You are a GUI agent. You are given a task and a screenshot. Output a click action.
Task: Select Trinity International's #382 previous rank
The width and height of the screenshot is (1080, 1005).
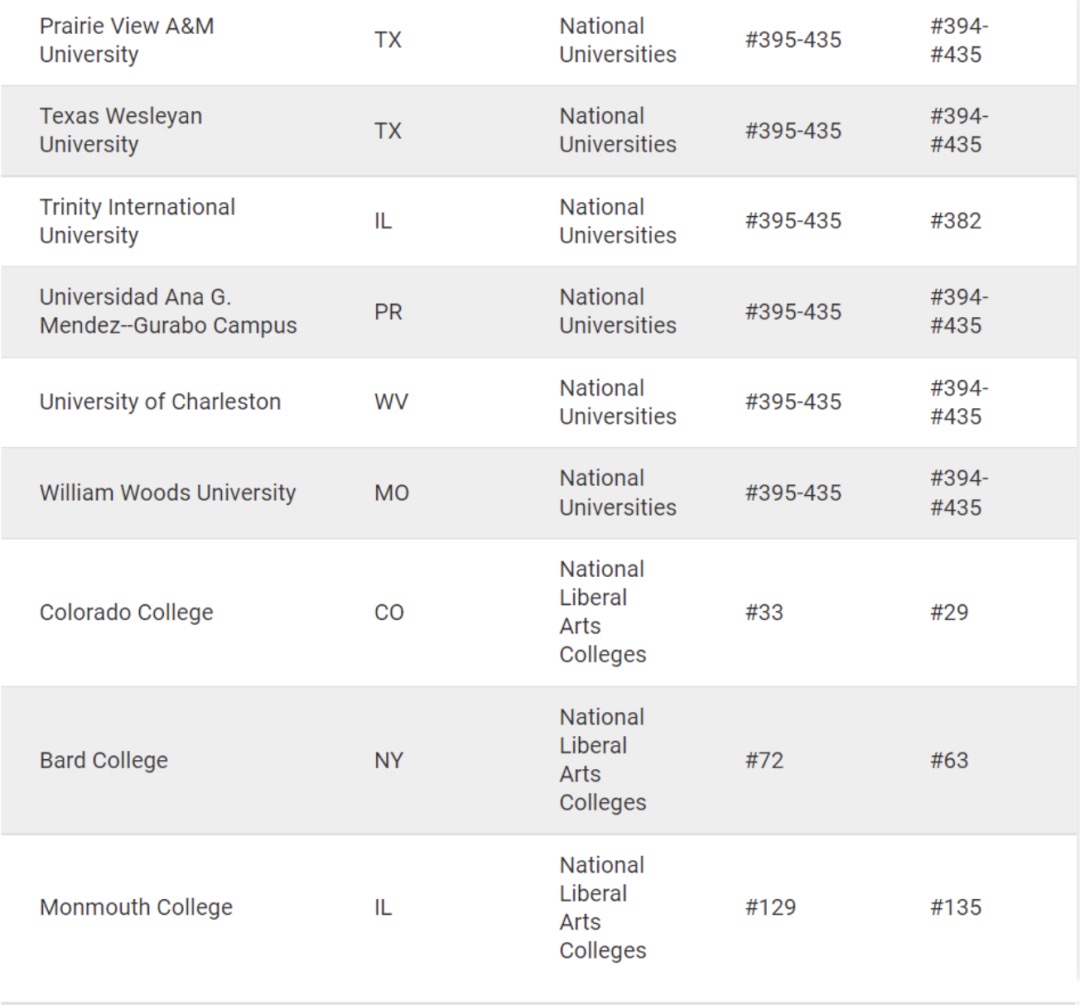pyautogui.click(x=955, y=221)
